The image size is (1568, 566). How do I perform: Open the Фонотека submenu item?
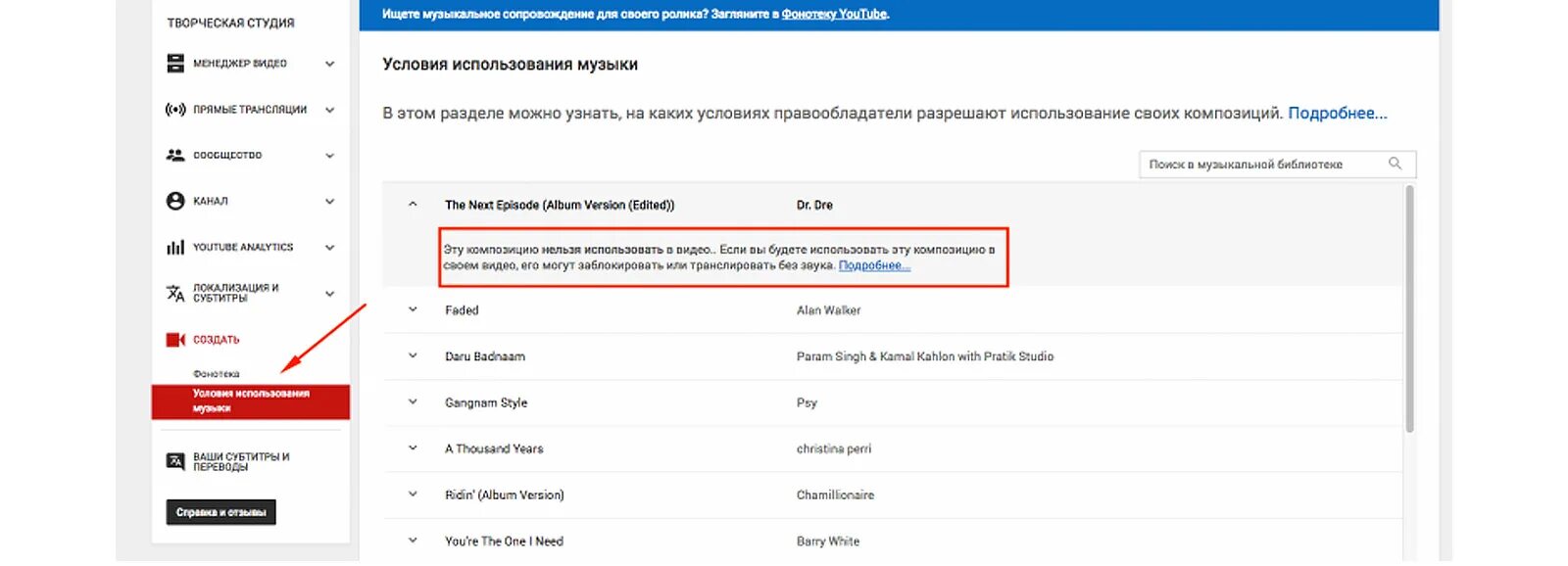coord(217,374)
